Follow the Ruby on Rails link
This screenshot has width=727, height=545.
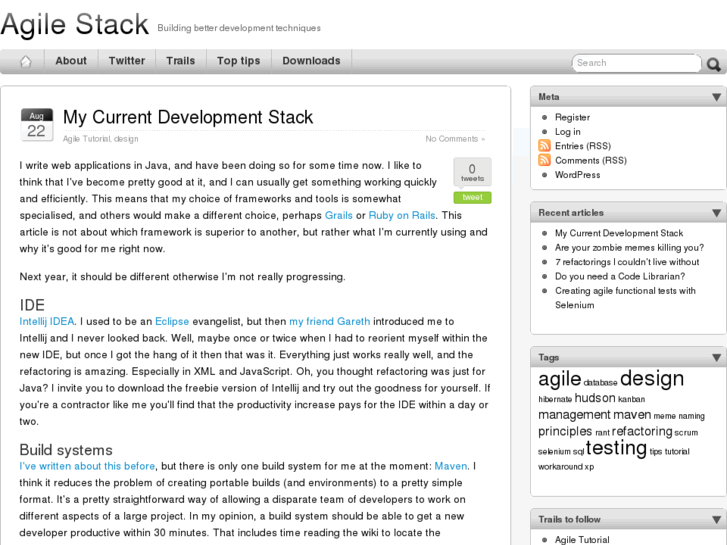pos(402,215)
